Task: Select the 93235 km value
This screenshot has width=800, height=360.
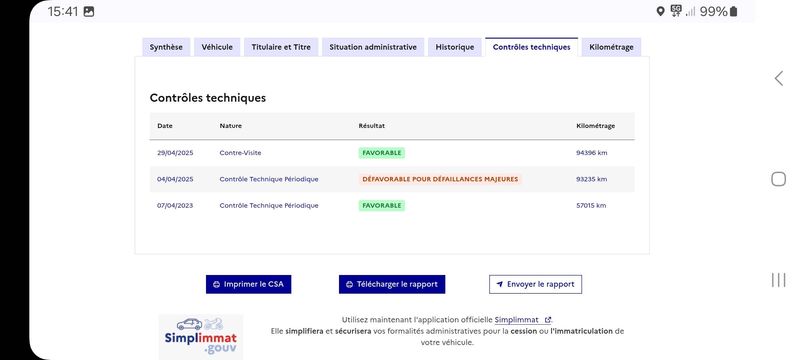Action: [591, 179]
